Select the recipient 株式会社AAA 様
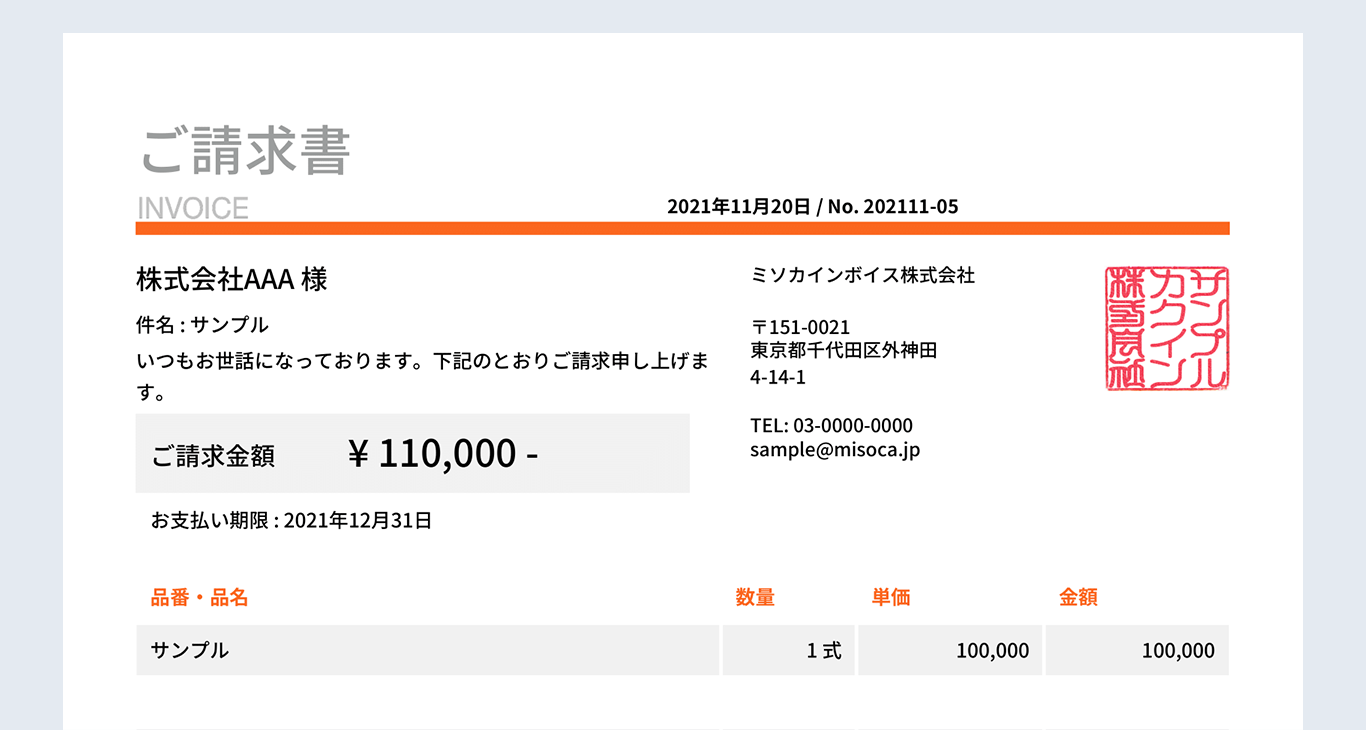 [232, 279]
